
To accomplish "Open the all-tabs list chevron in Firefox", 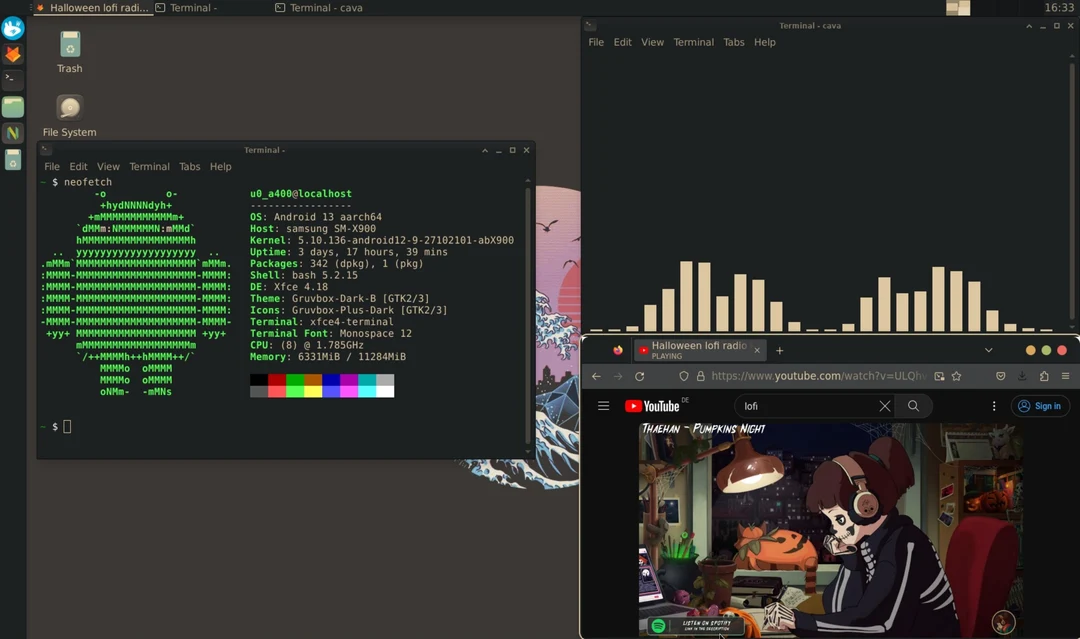I will coord(988,350).
